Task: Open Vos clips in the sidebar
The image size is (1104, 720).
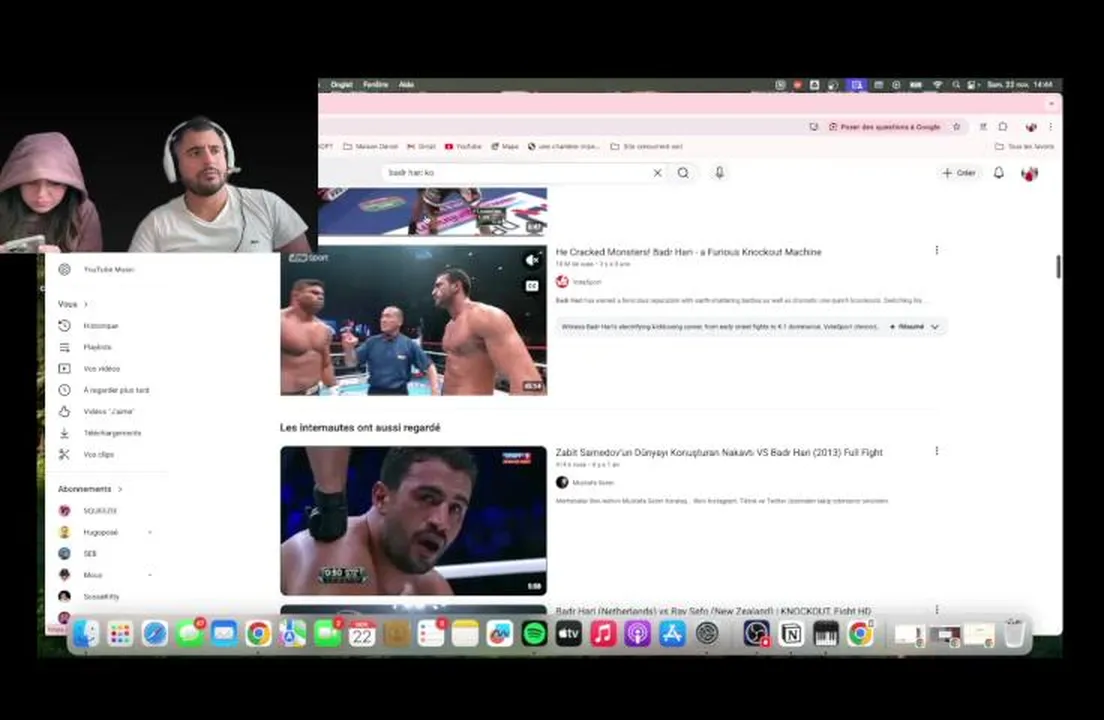Action: coord(99,455)
